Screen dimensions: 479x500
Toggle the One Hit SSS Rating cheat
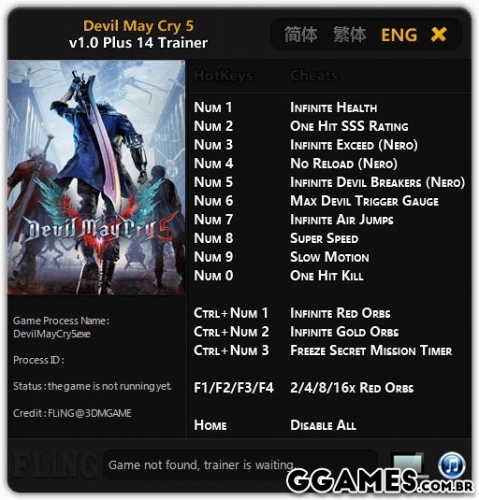click(349, 126)
